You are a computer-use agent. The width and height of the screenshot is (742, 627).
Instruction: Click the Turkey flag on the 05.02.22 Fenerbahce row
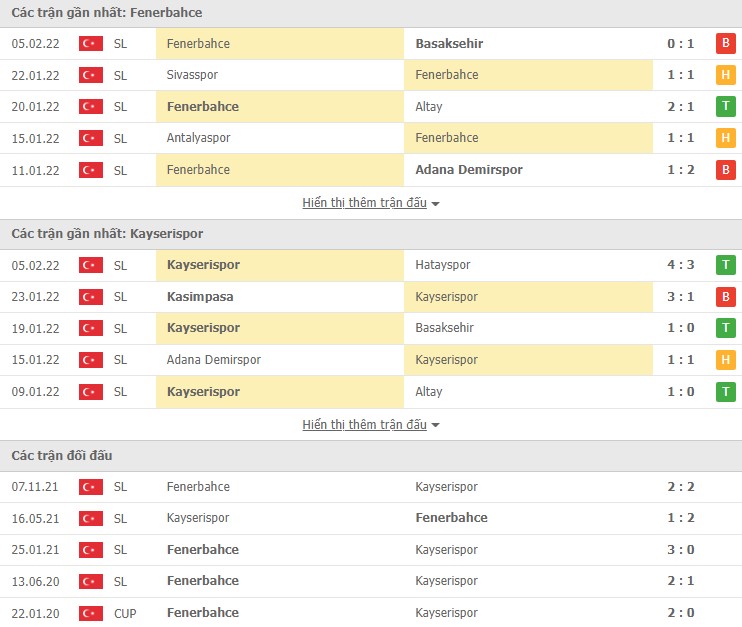click(91, 43)
